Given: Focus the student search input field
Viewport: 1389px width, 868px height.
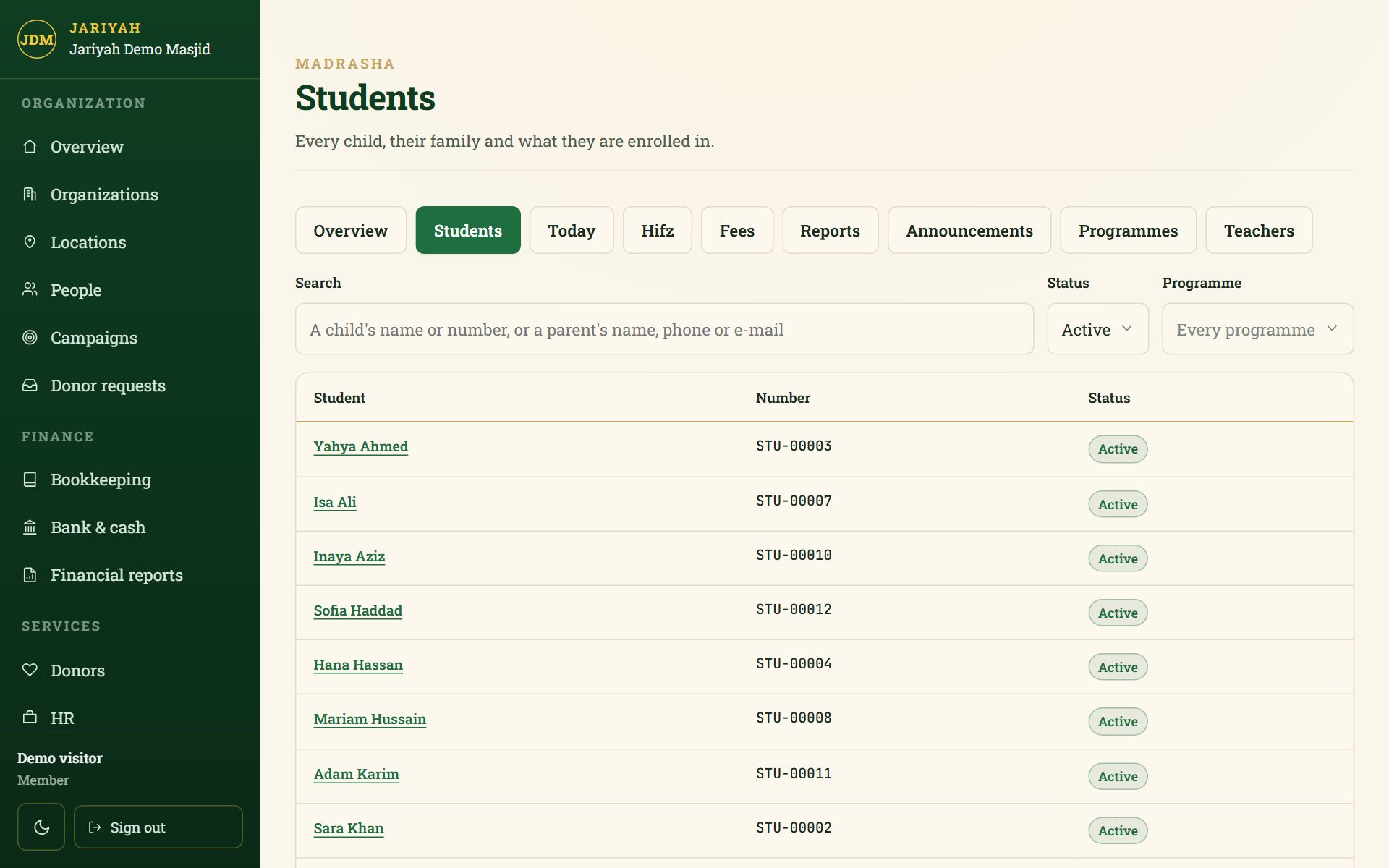Looking at the screenshot, I should coord(664,329).
